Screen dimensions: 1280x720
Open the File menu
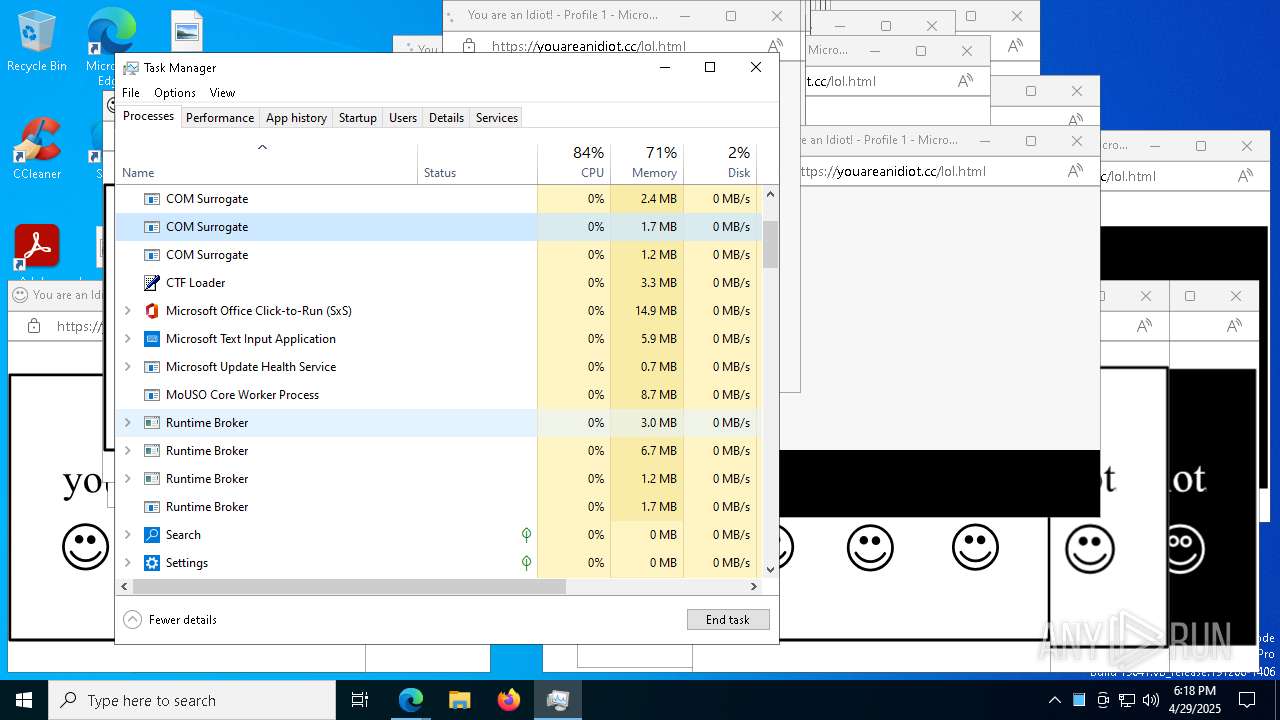131,93
